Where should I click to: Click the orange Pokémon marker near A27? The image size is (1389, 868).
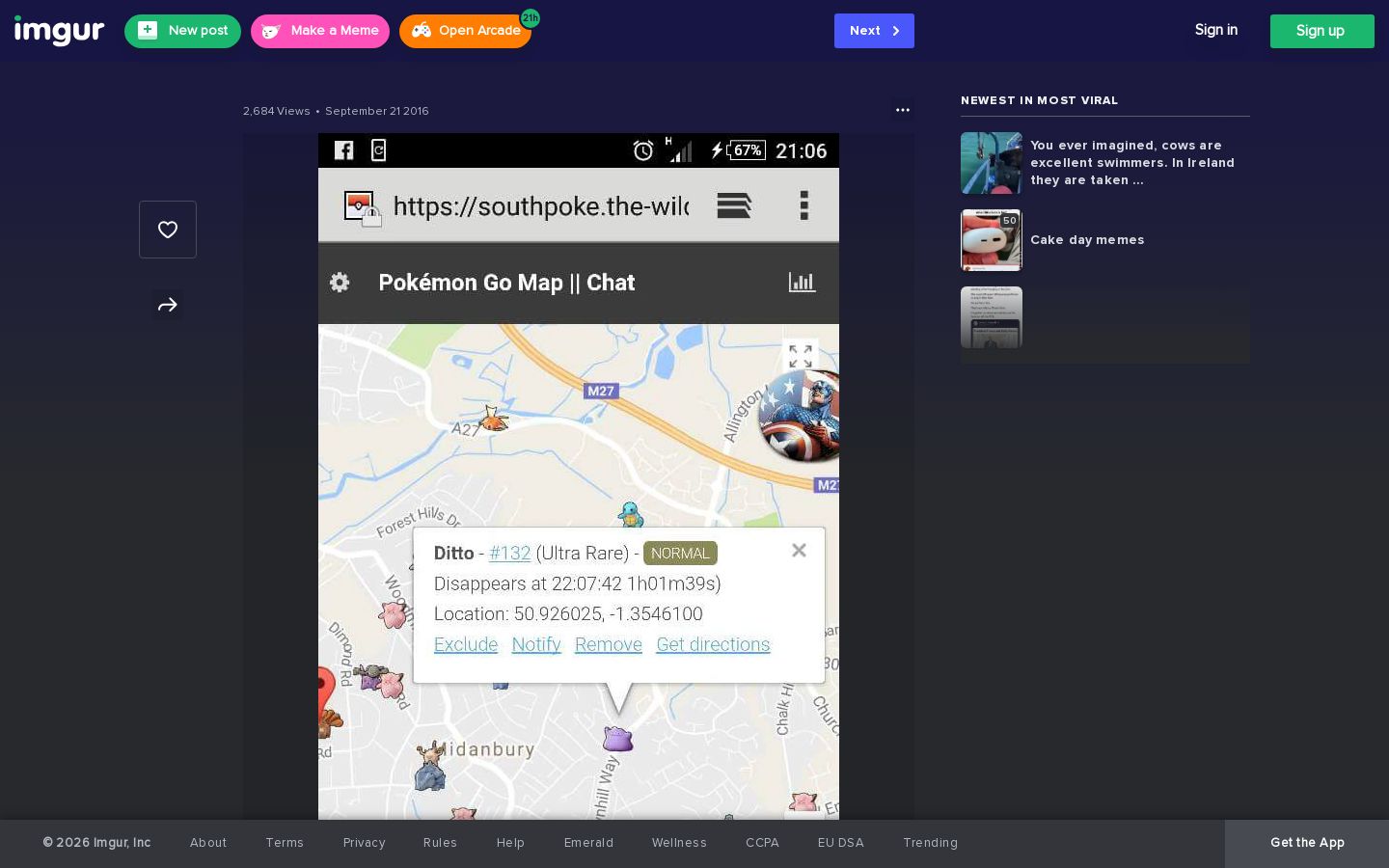click(x=493, y=419)
